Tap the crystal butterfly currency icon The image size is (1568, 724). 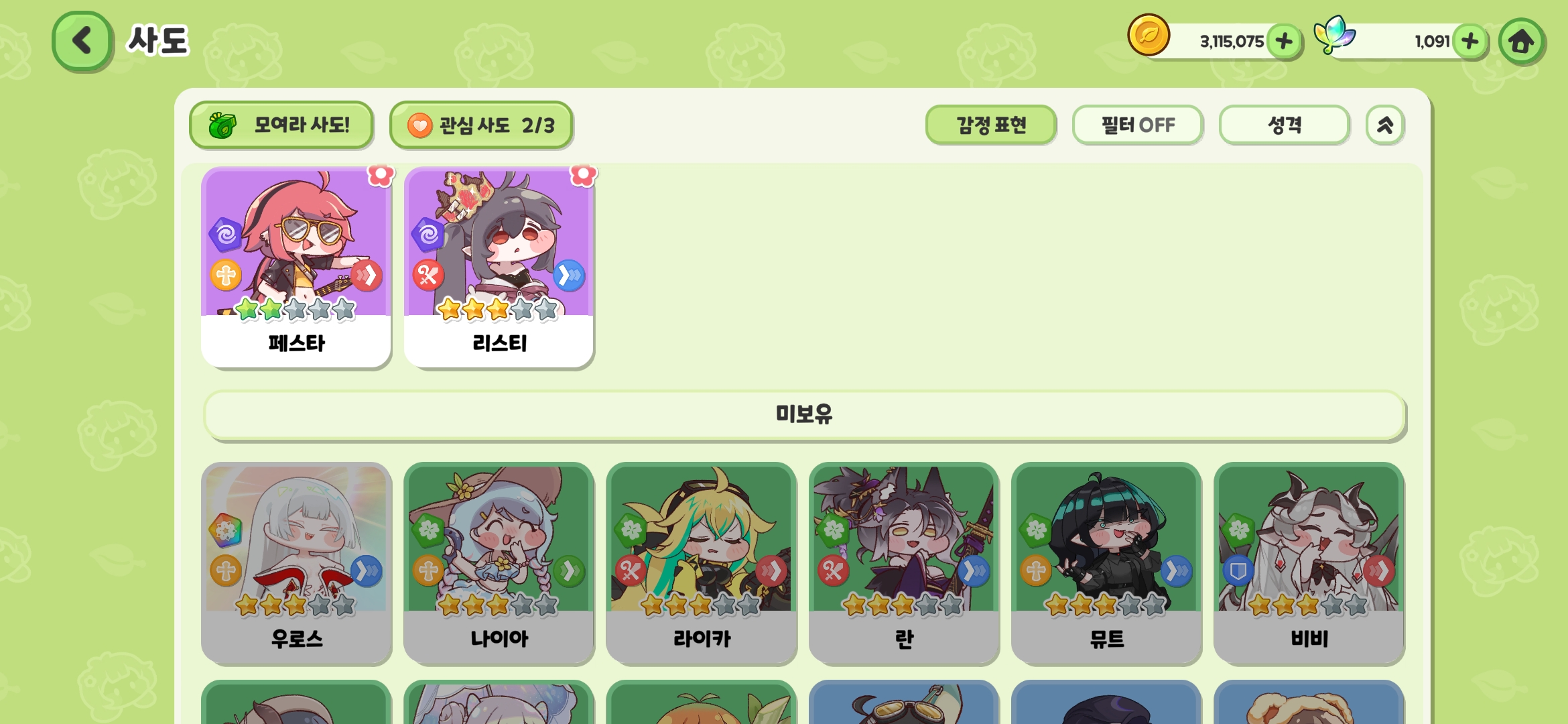pos(1334,35)
